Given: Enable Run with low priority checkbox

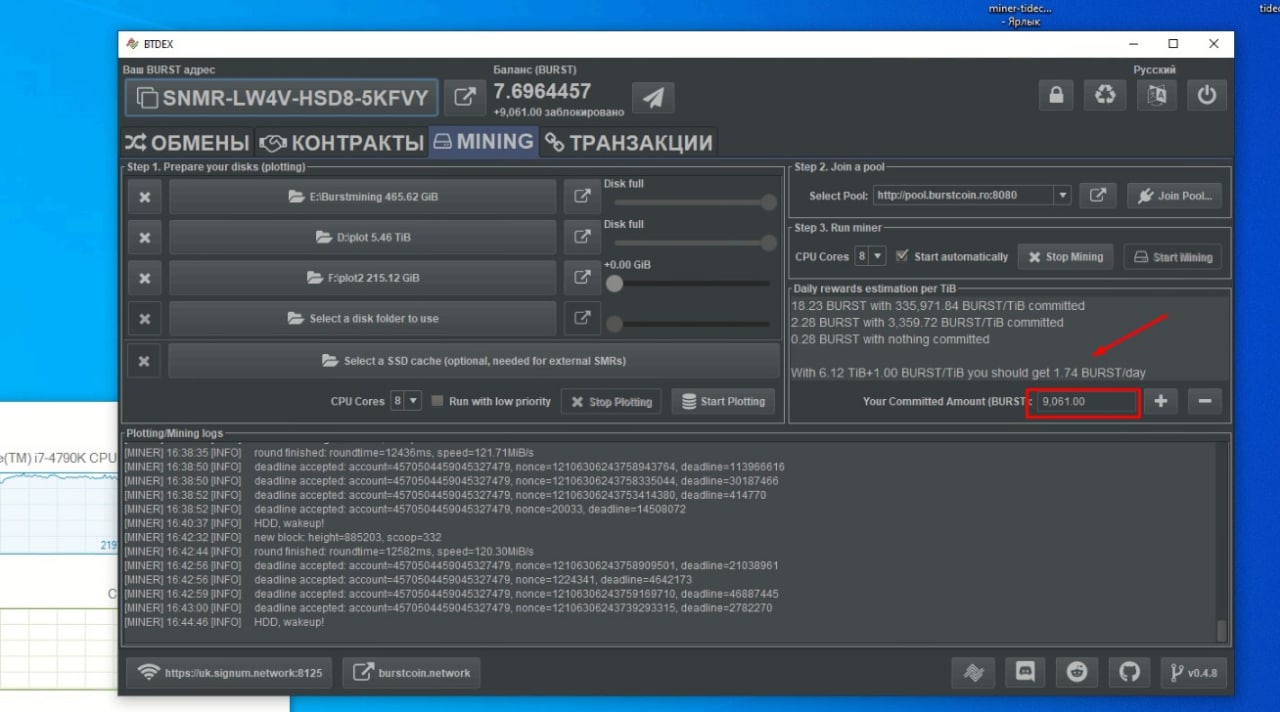Looking at the screenshot, I should 438,401.
